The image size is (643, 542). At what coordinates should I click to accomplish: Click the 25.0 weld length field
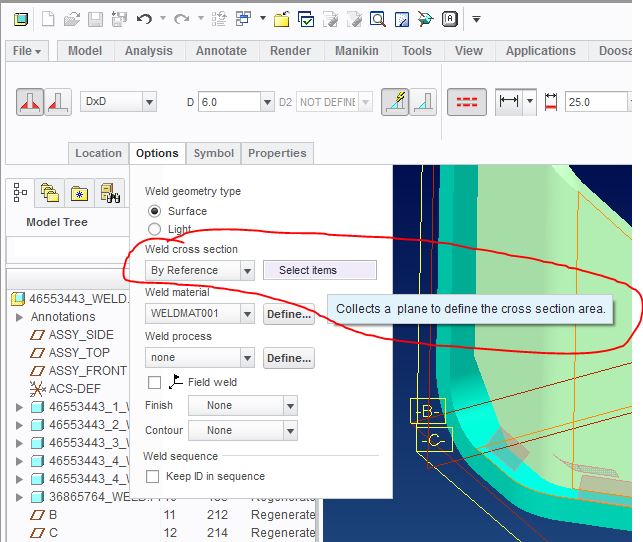click(x=596, y=102)
